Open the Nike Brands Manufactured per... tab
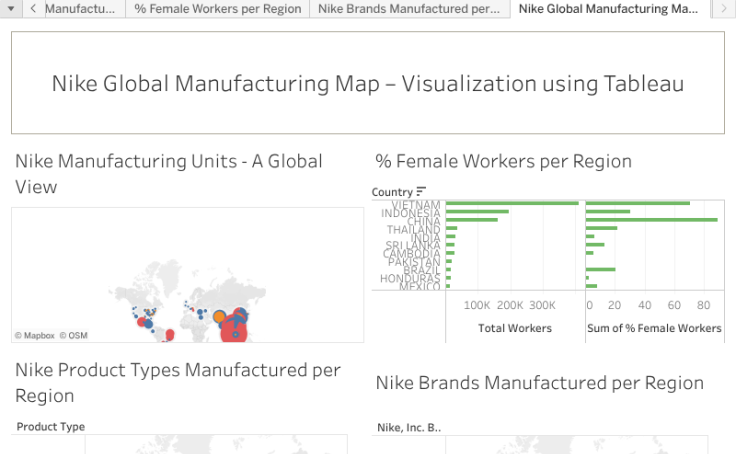Screen dimensions: 736x454 pyautogui.click(x=409, y=8)
